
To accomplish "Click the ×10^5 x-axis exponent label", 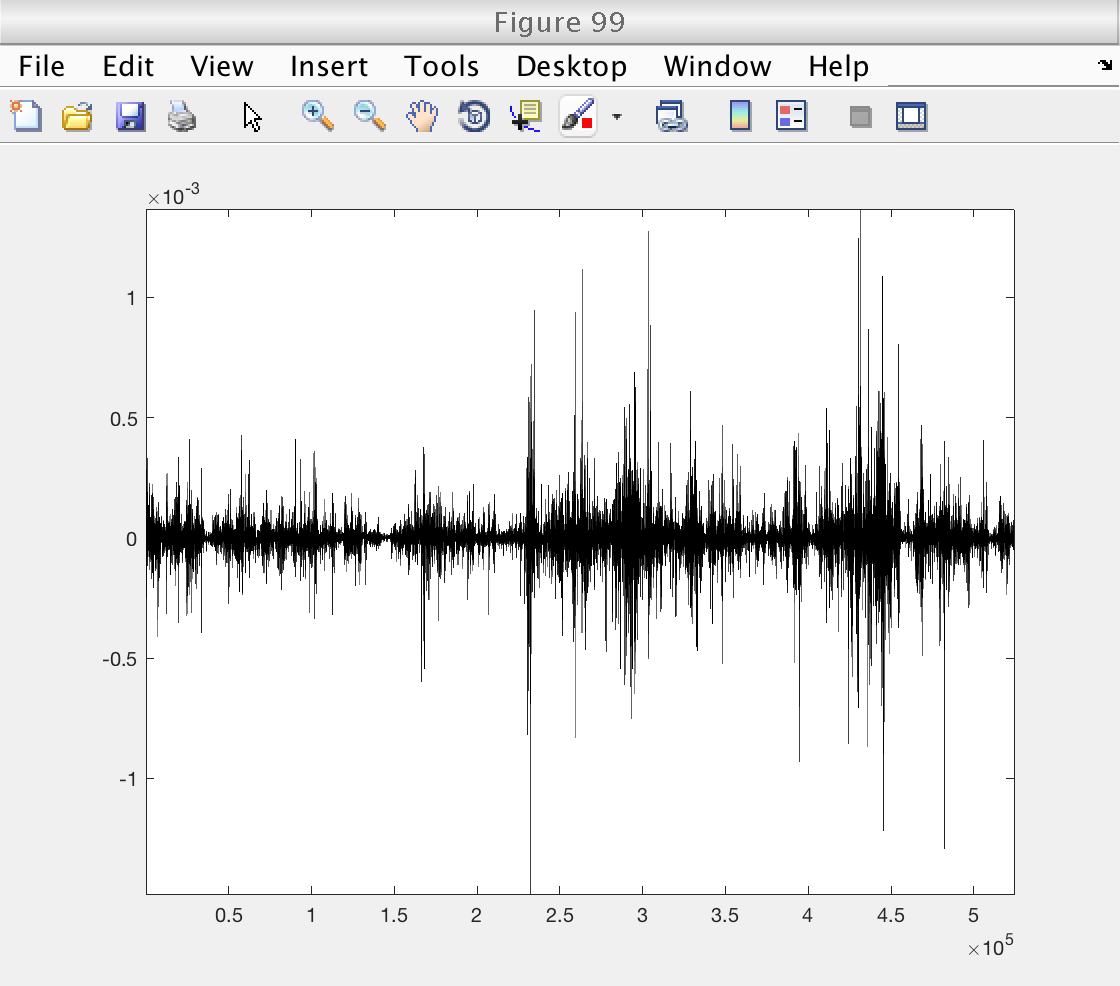I will [x=991, y=946].
